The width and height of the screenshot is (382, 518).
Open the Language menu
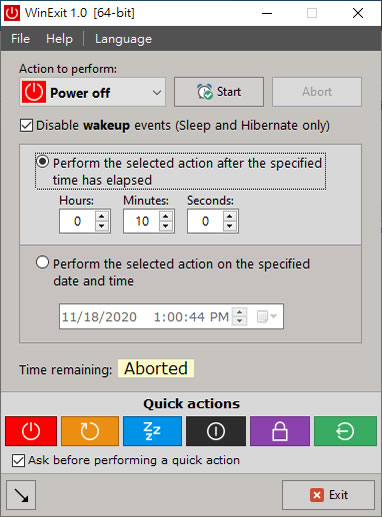click(123, 39)
